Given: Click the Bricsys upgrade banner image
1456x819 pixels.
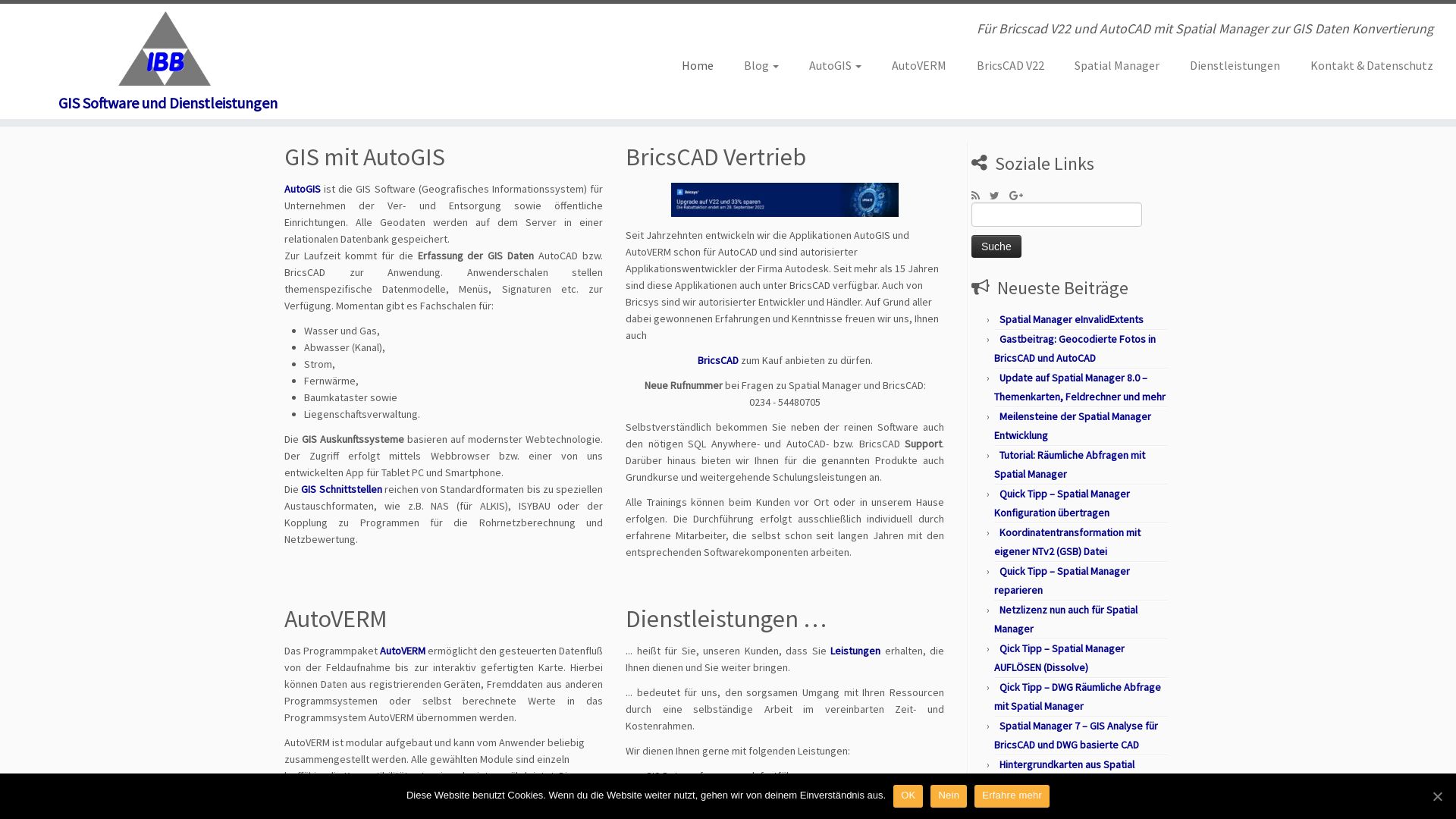Looking at the screenshot, I should tap(784, 199).
